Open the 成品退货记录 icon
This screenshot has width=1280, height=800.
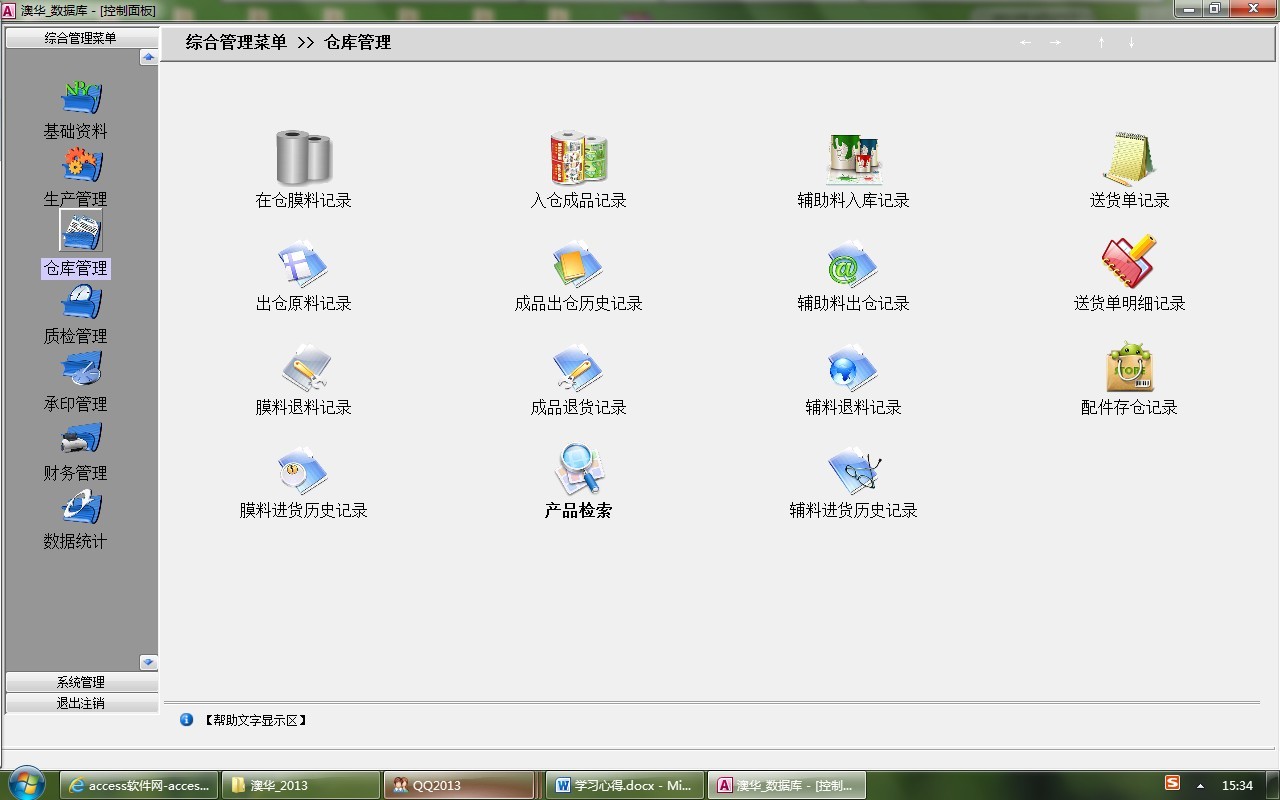(578, 369)
